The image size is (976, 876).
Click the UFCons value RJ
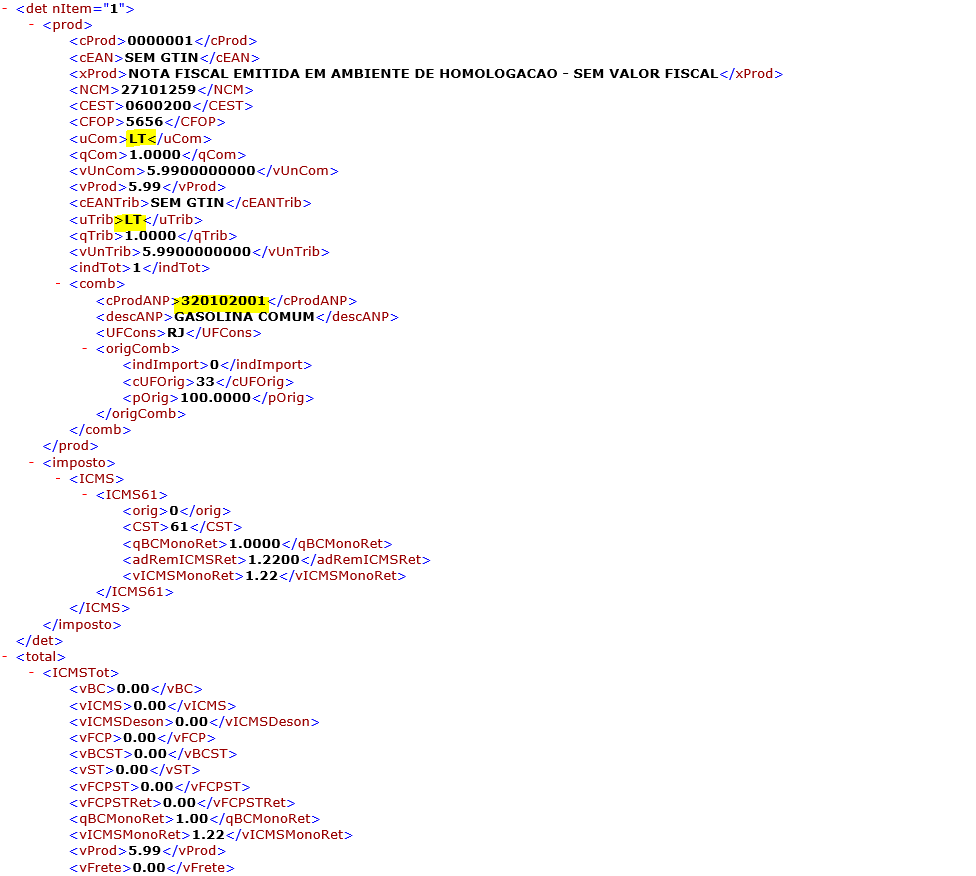pyautogui.click(x=176, y=333)
